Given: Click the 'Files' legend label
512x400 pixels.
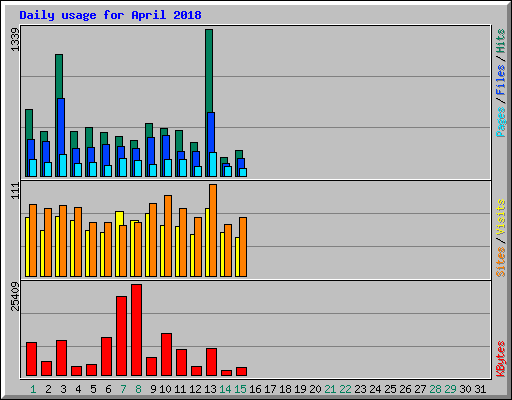Looking at the screenshot, I should tap(500, 80).
